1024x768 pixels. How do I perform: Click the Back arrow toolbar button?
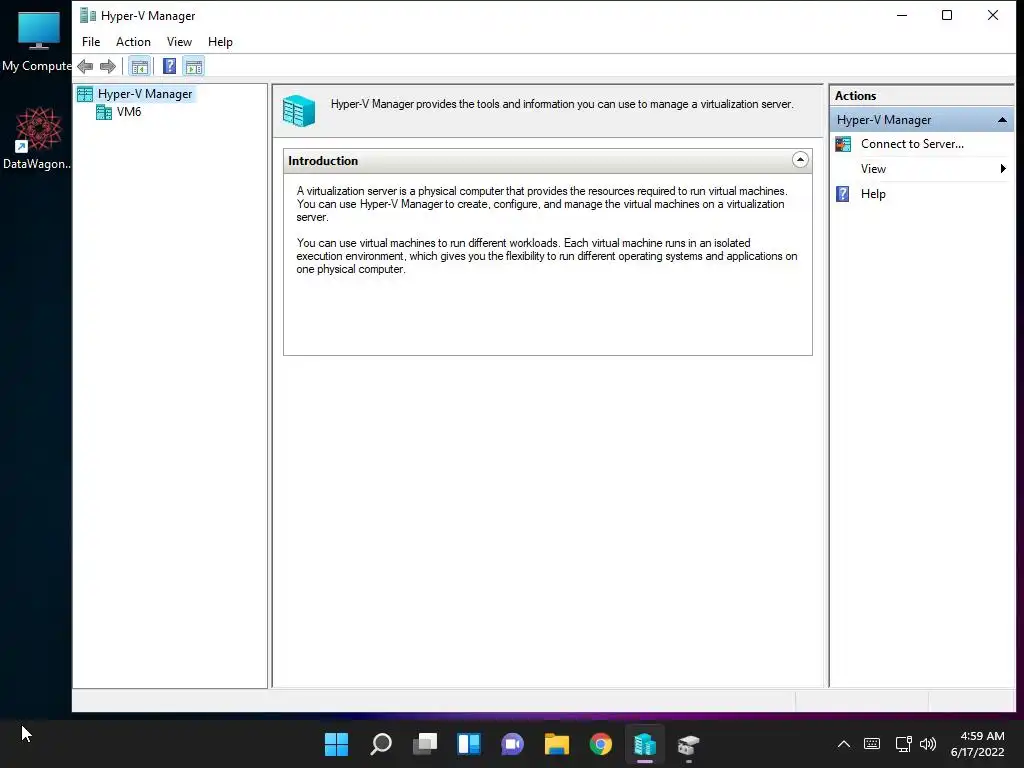85,66
